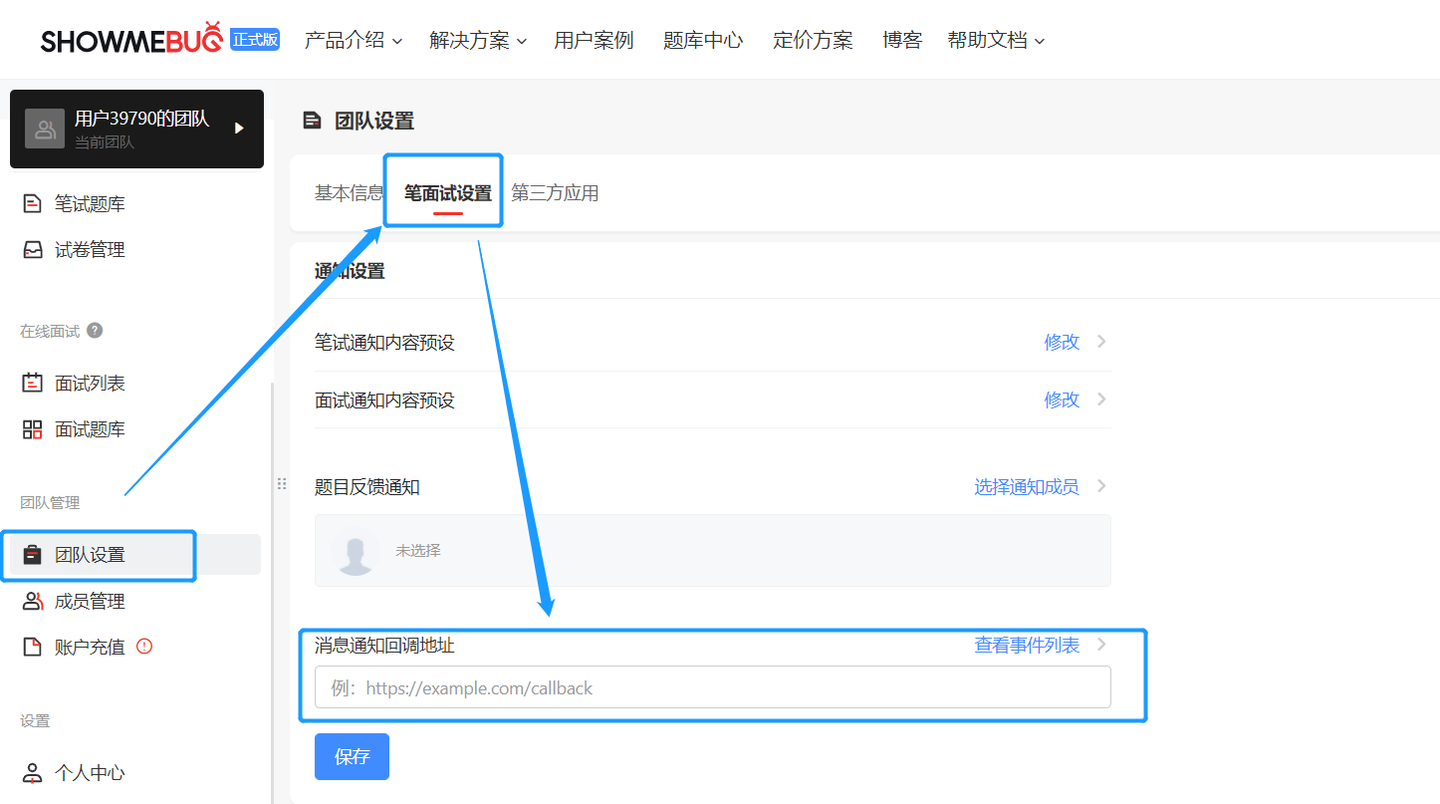Select the 团队设置 briefcase icon
1440x804 pixels.
tap(33, 554)
